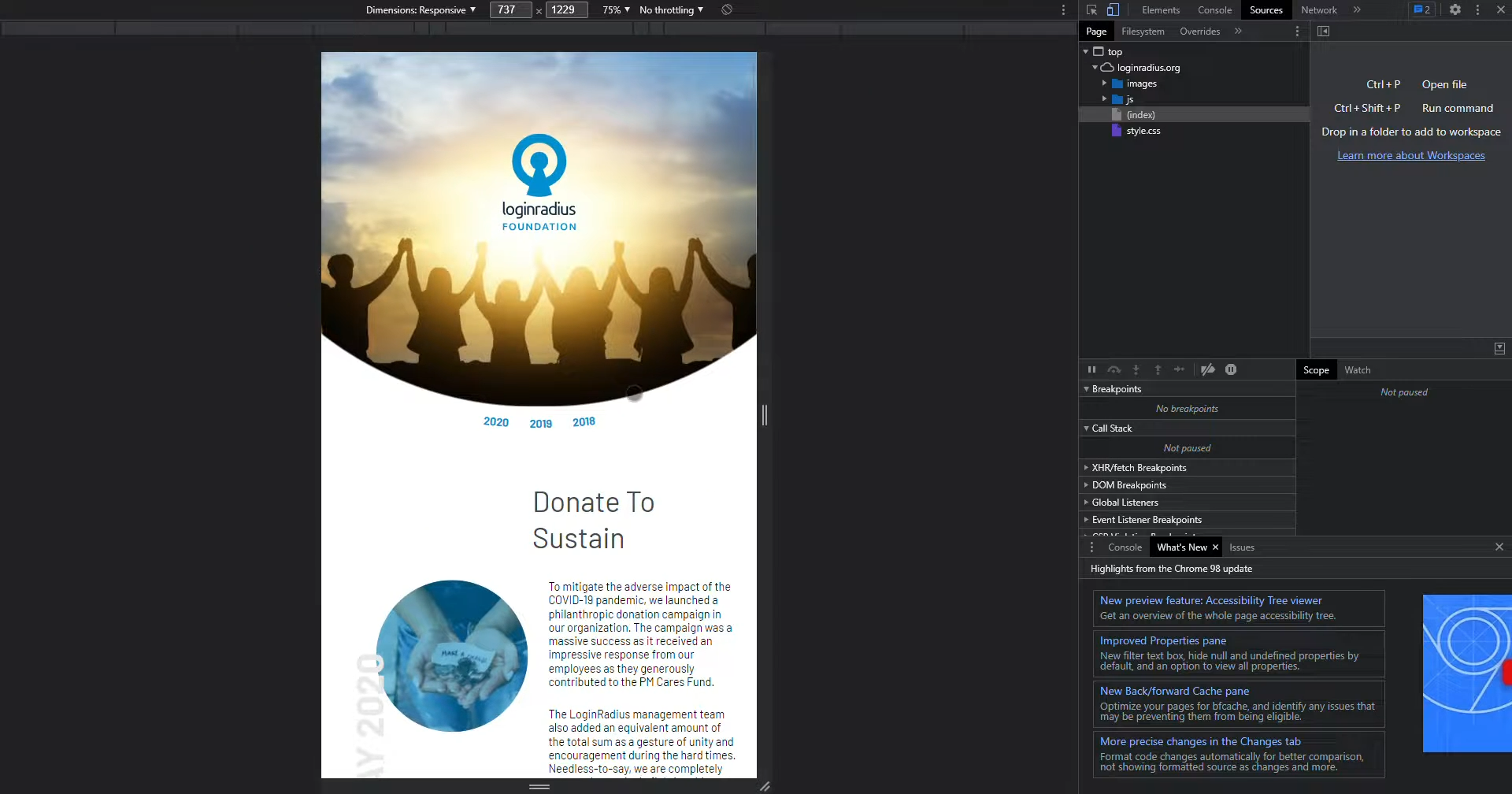Open the issues counter badge showing 2

(1422, 10)
